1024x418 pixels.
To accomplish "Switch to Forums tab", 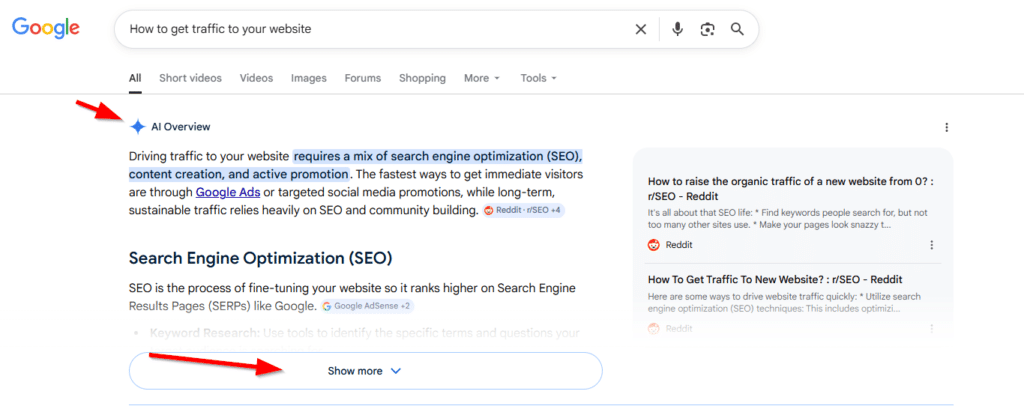I will coord(362,78).
